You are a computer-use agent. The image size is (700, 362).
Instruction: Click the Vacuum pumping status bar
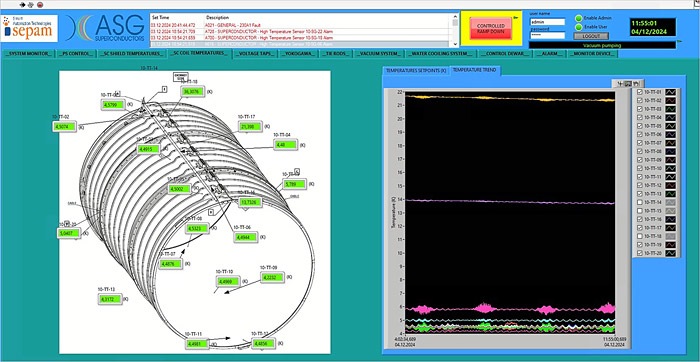pyautogui.click(x=602, y=45)
